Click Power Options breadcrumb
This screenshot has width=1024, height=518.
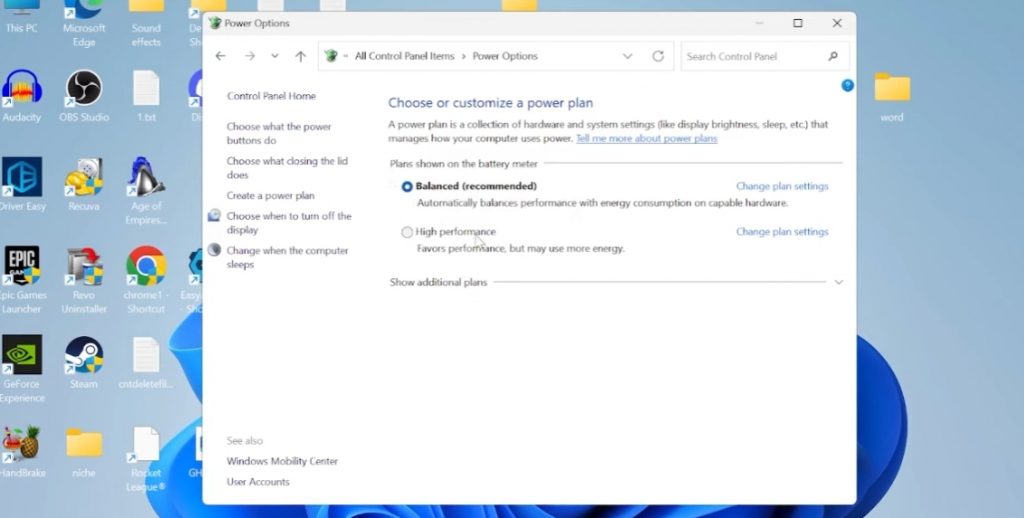pyautogui.click(x=505, y=56)
